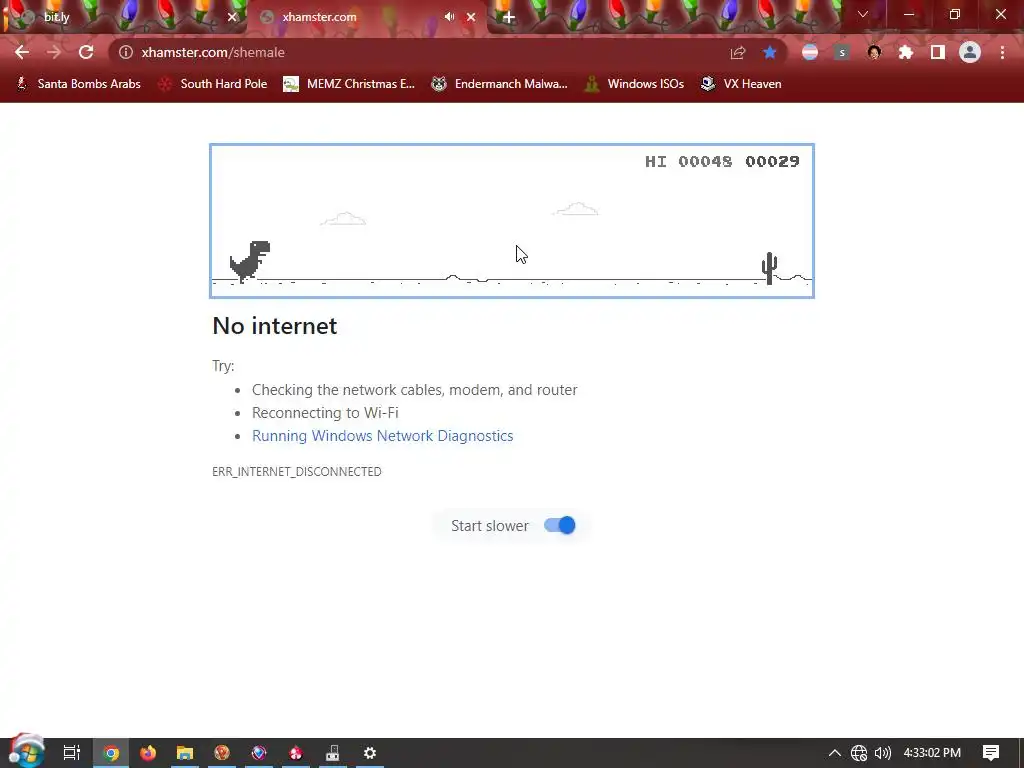Open the South Hard Pole bookmark
Image resolution: width=1024 pixels, height=768 pixels.
pos(213,84)
